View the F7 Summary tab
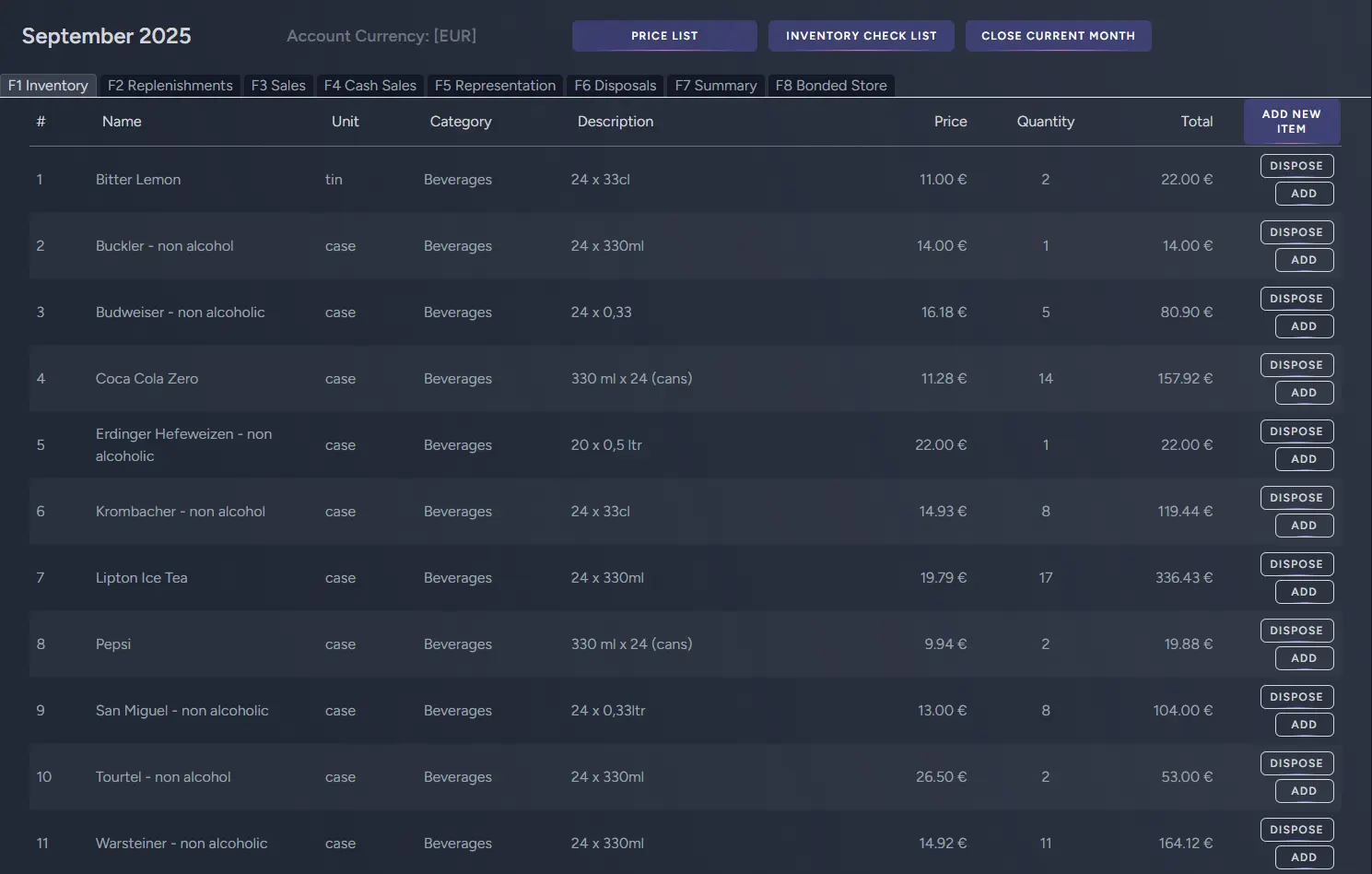Image resolution: width=1372 pixels, height=874 pixels. tap(716, 86)
